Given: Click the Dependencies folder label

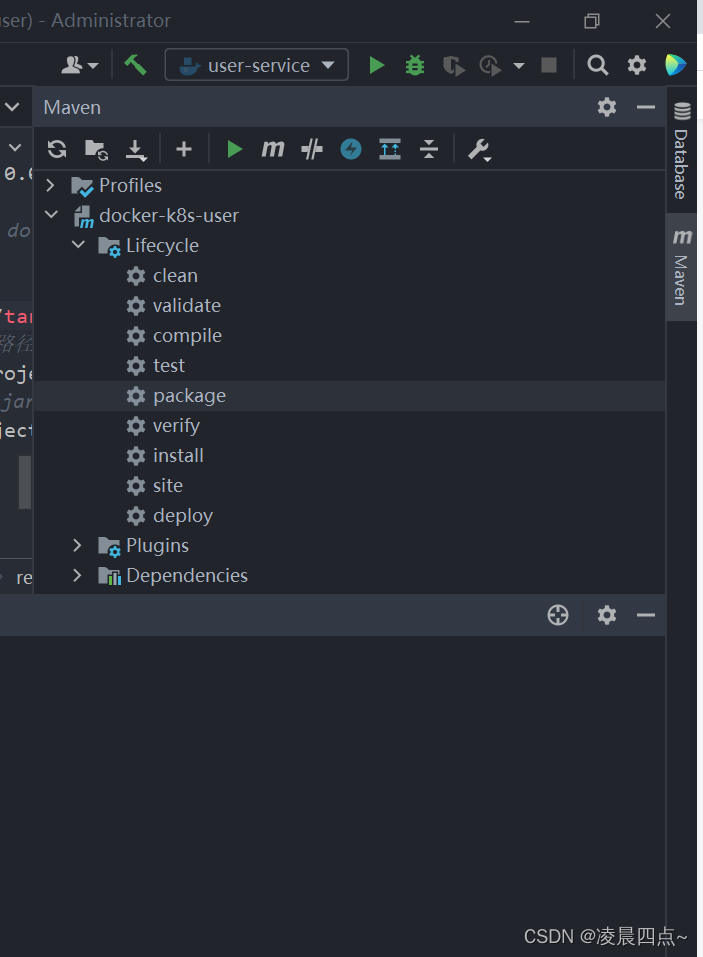Looking at the screenshot, I should pos(187,576).
